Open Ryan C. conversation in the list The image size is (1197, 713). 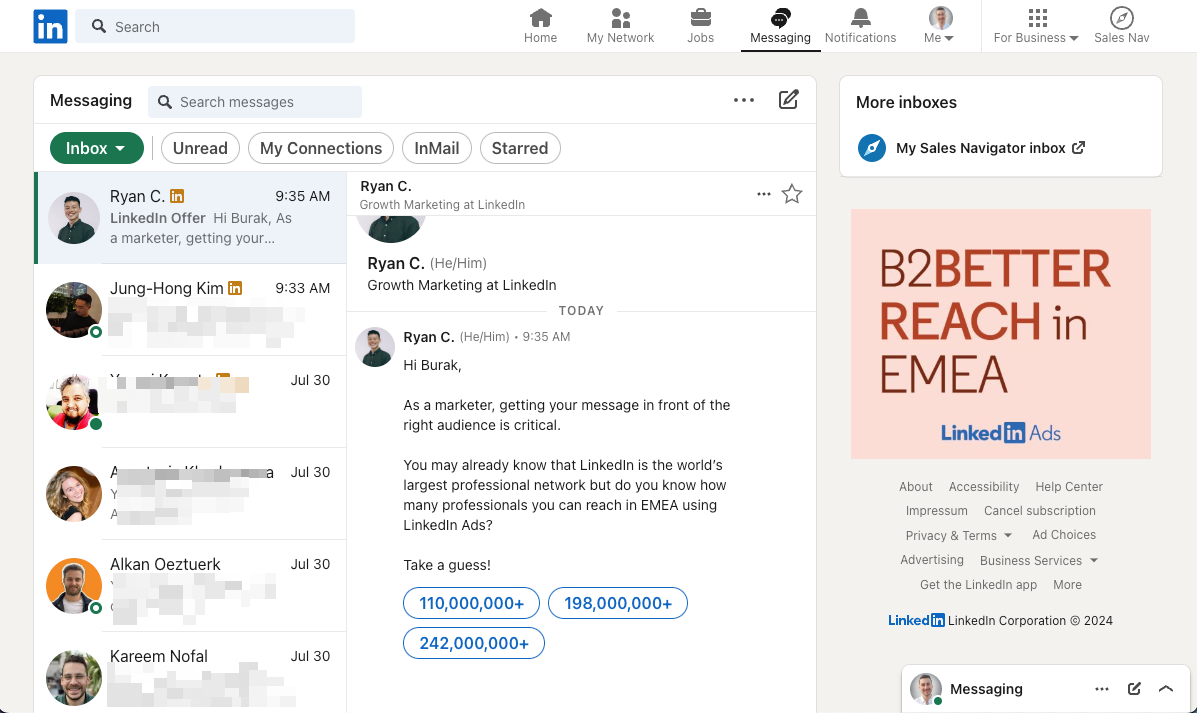click(x=191, y=218)
